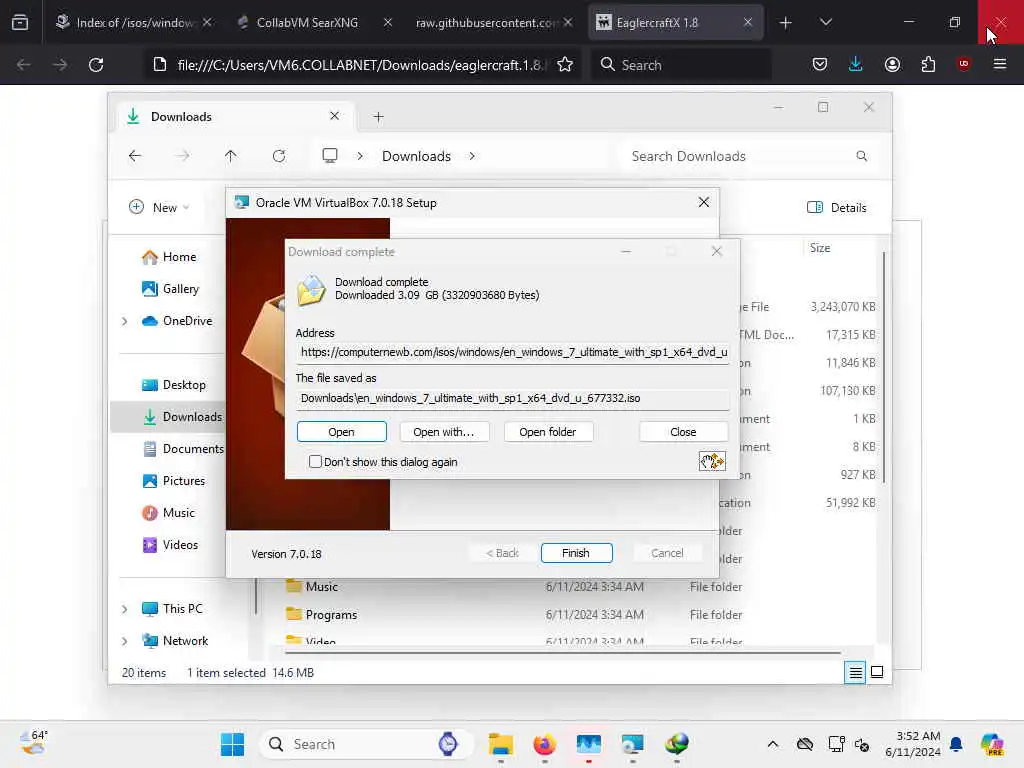This screenshot has width=1024, height=768.
Task: Select Desktop in the sidebar
Action: click(174, 385)
